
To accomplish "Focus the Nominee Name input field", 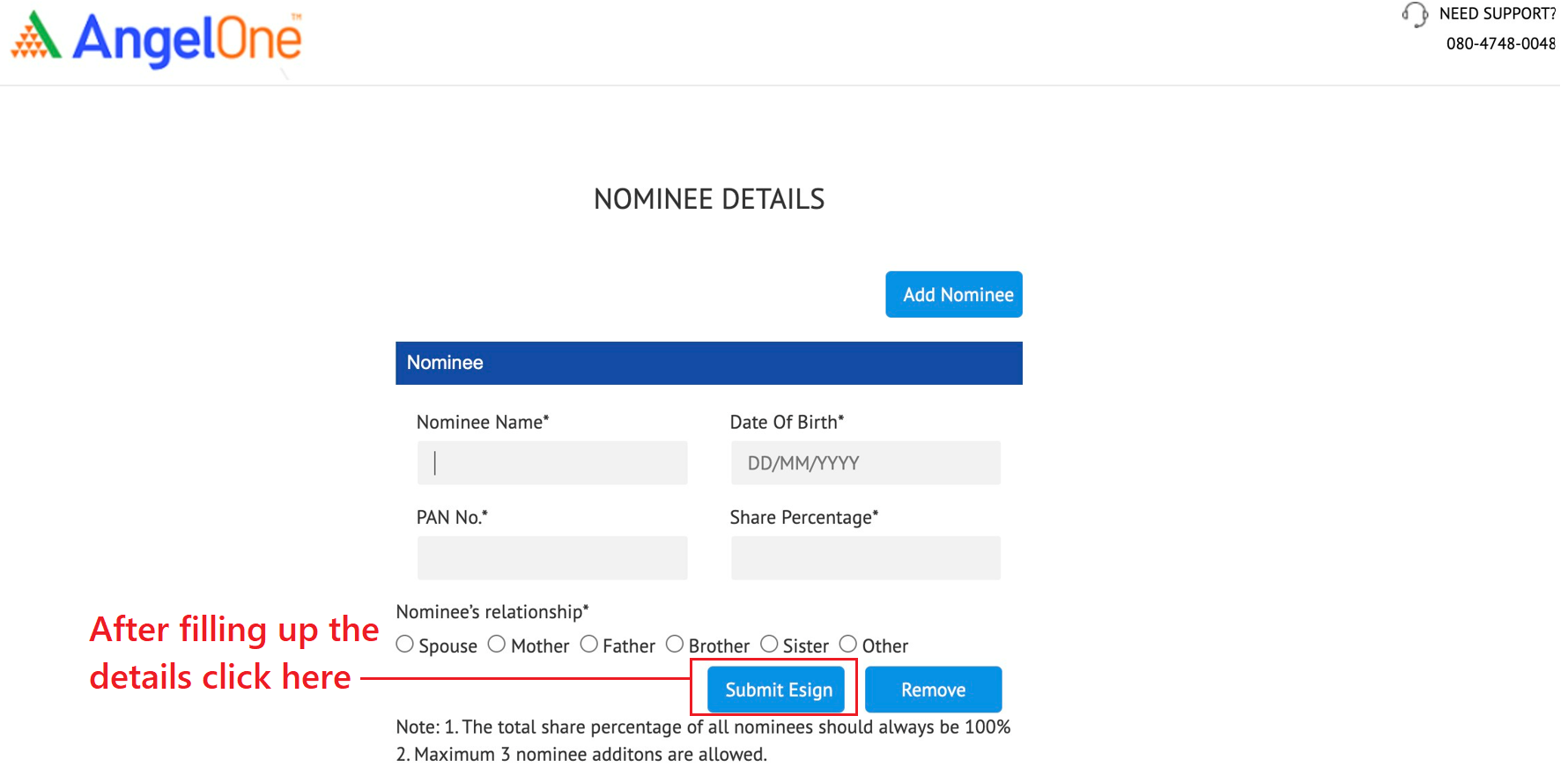I will tap(552, 463).
